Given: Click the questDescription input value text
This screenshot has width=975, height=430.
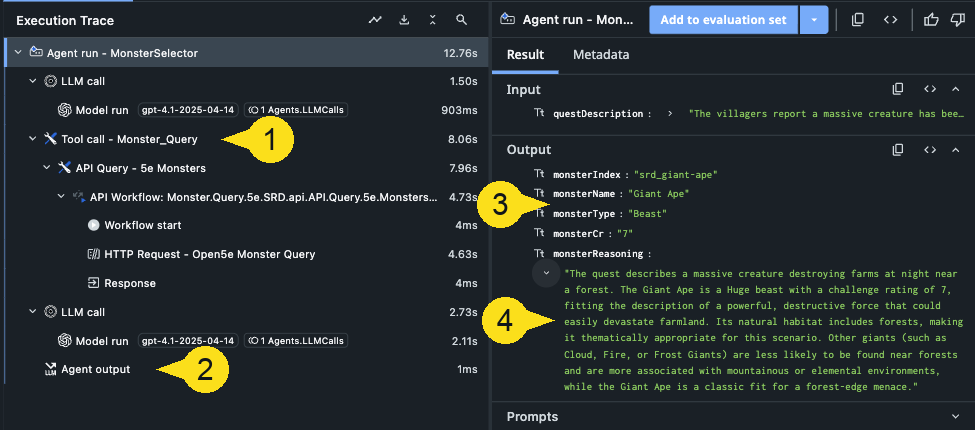Looking at the screenshot, I should 826,114.
